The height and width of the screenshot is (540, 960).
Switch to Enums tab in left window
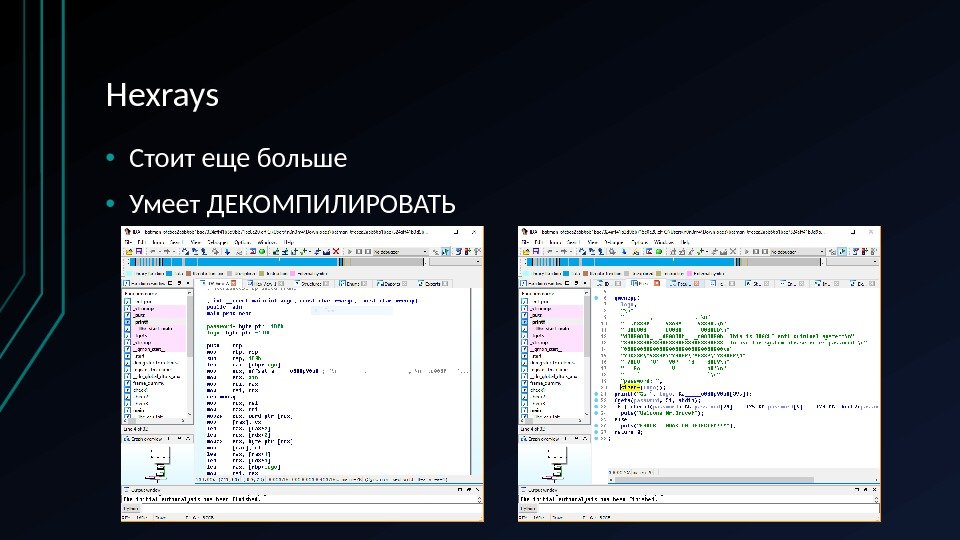click(354, 283)
